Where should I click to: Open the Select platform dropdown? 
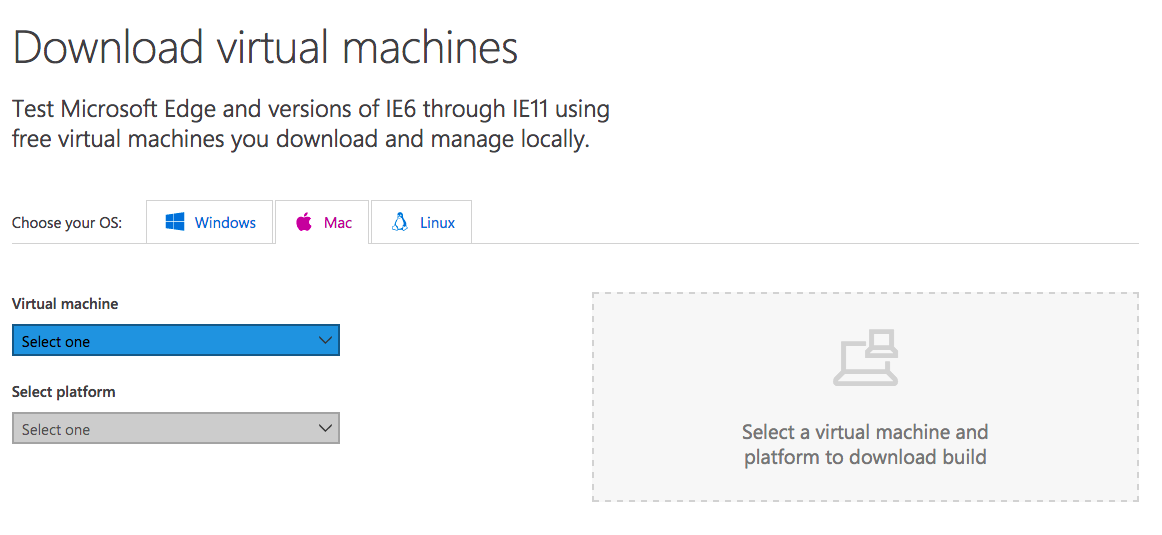click(176, 428)
